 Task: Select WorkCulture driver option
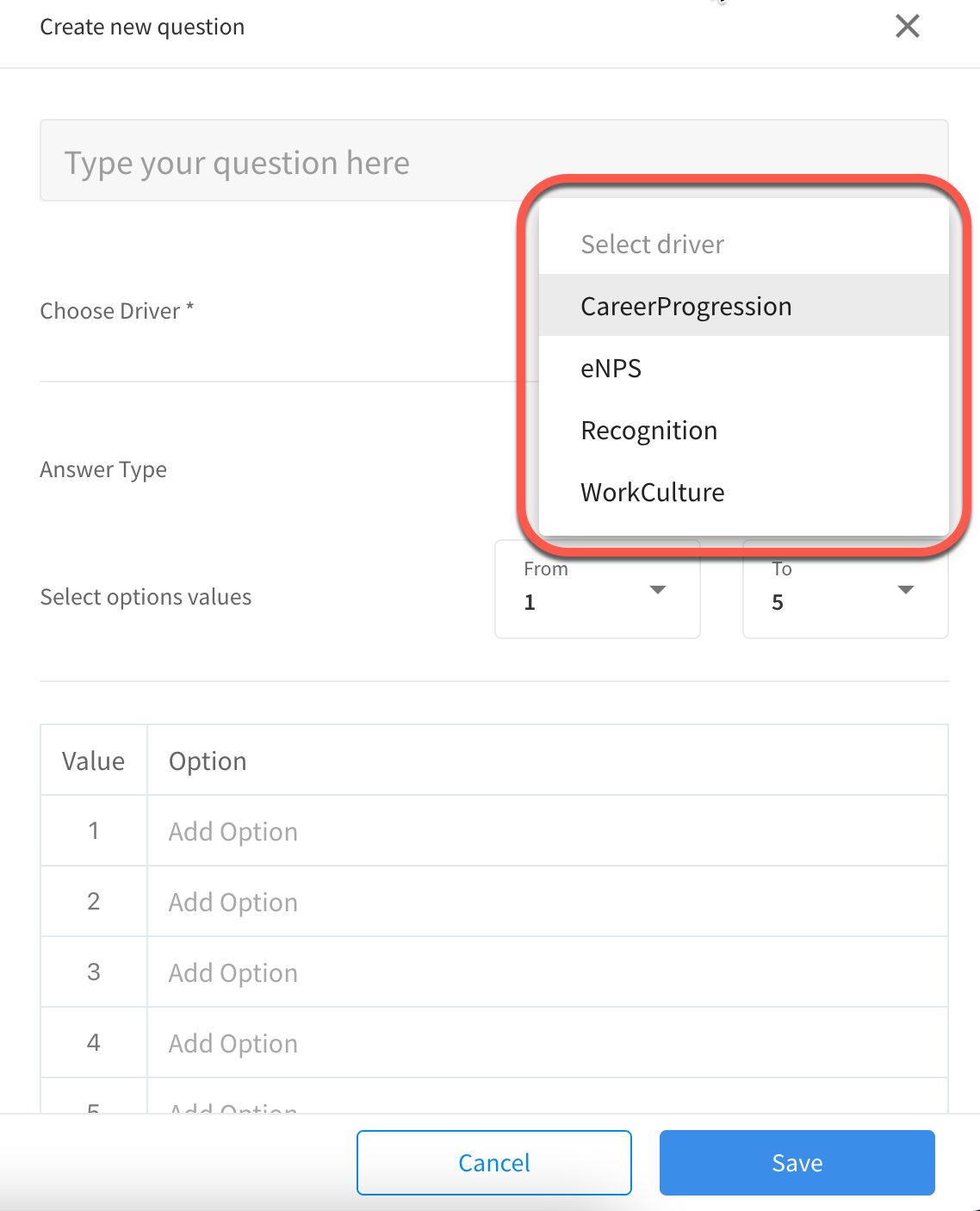743,492
